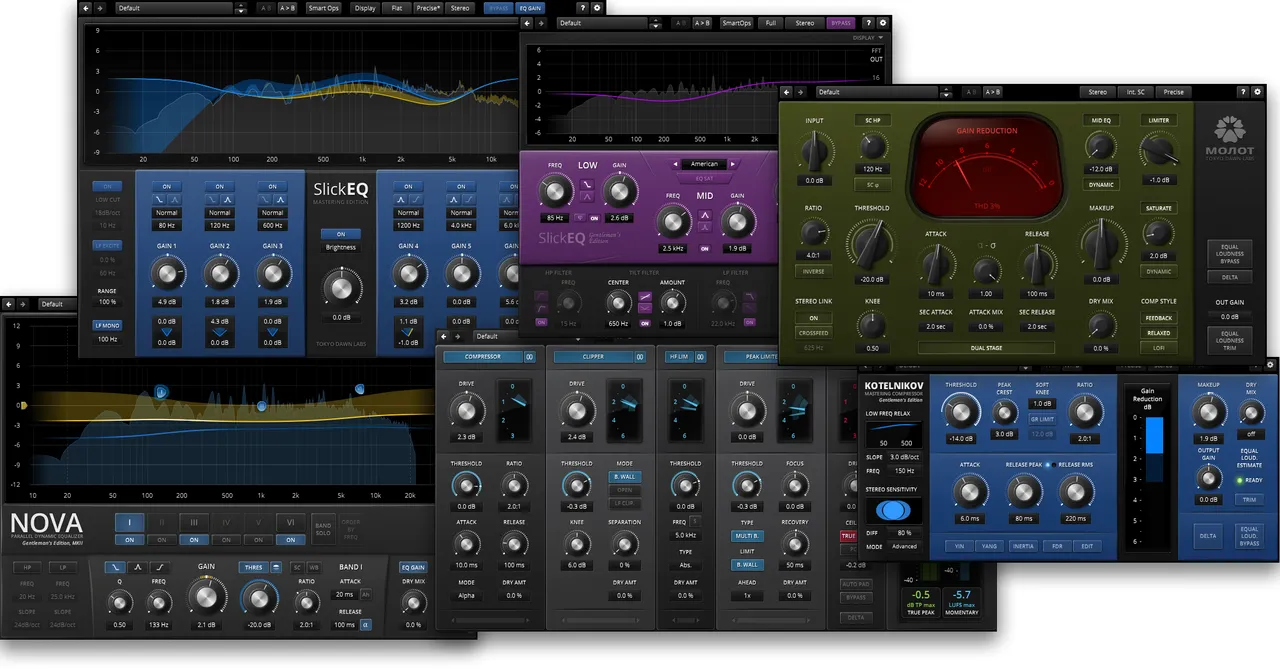Click the alpha release button in Nova
This screenshot has height=669, width=1280.
[x=365, y=625]
